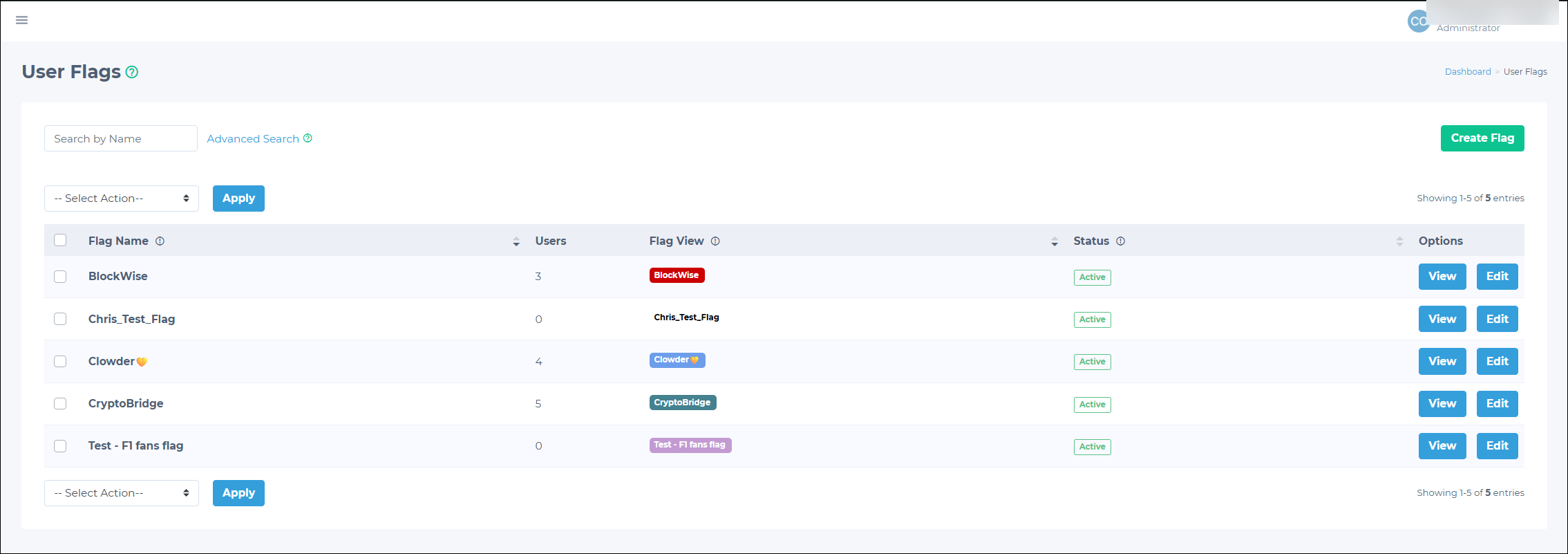Click the CryptoBridge flag name text
The height and width of the screenshot is (554, 1568).
[126, 404]
